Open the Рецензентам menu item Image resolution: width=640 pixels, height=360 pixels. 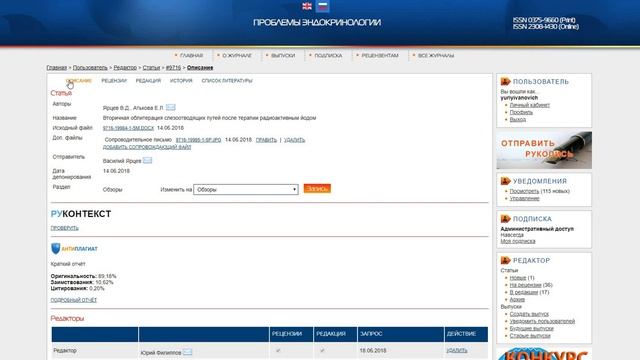pos(380,56)
